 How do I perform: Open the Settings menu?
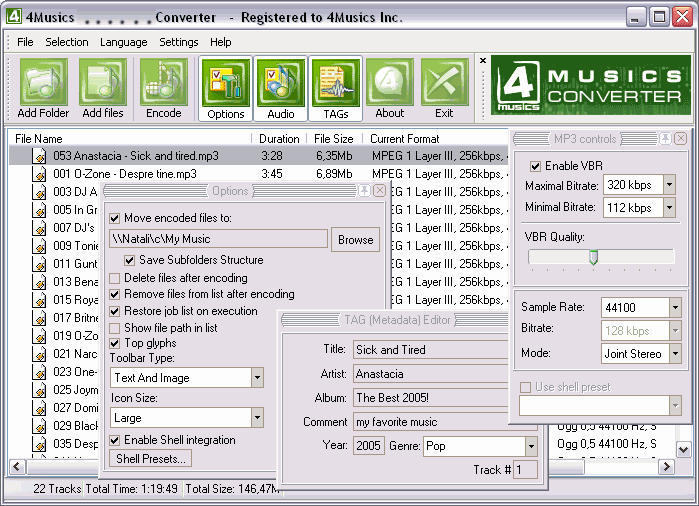(179, 42)
